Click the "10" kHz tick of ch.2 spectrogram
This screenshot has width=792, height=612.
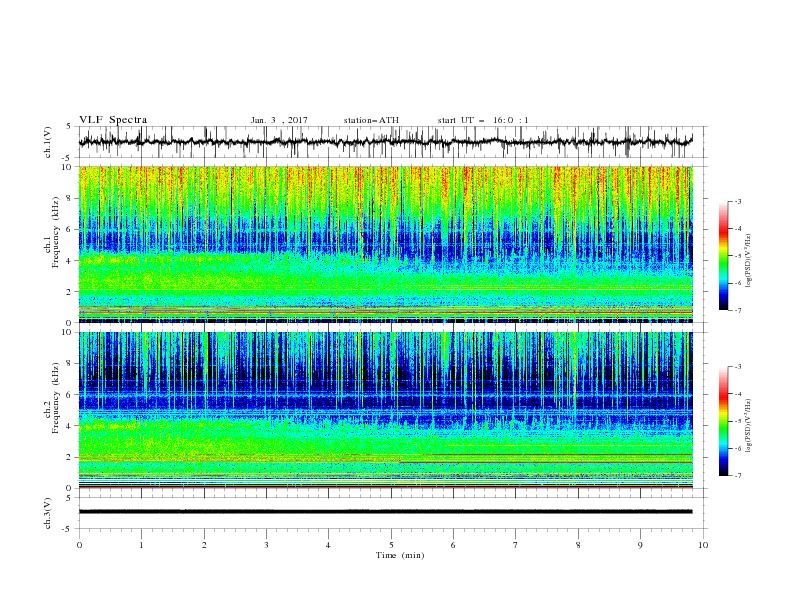(67, 332)
